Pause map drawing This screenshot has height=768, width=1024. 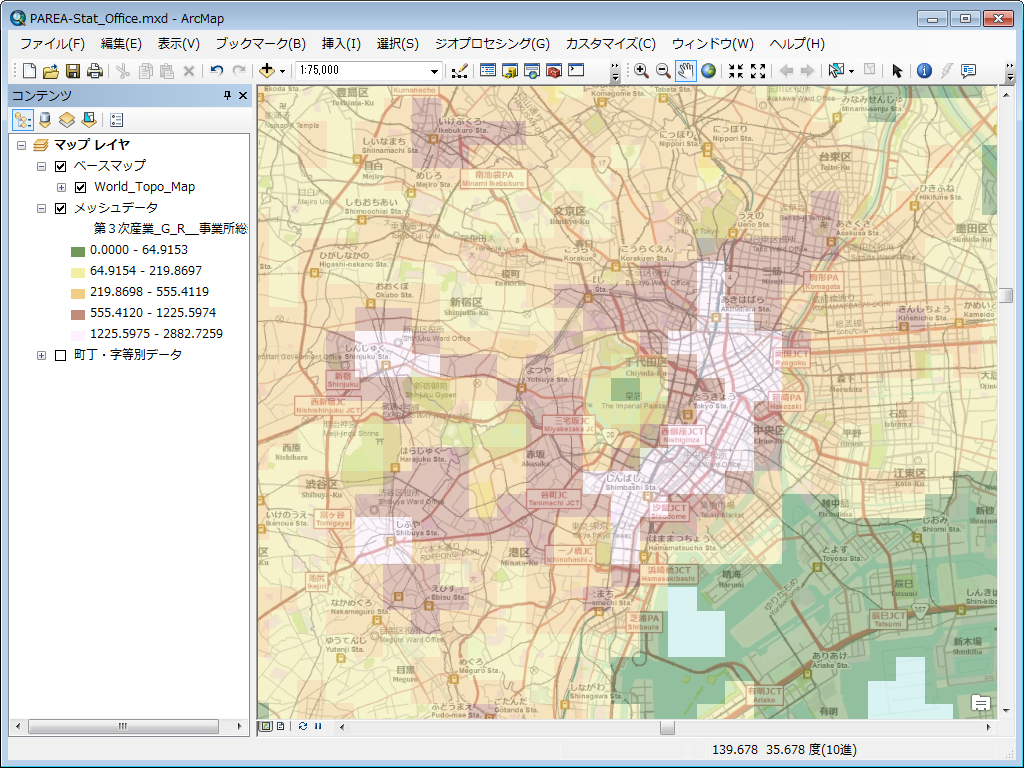(x=318, y=726)
